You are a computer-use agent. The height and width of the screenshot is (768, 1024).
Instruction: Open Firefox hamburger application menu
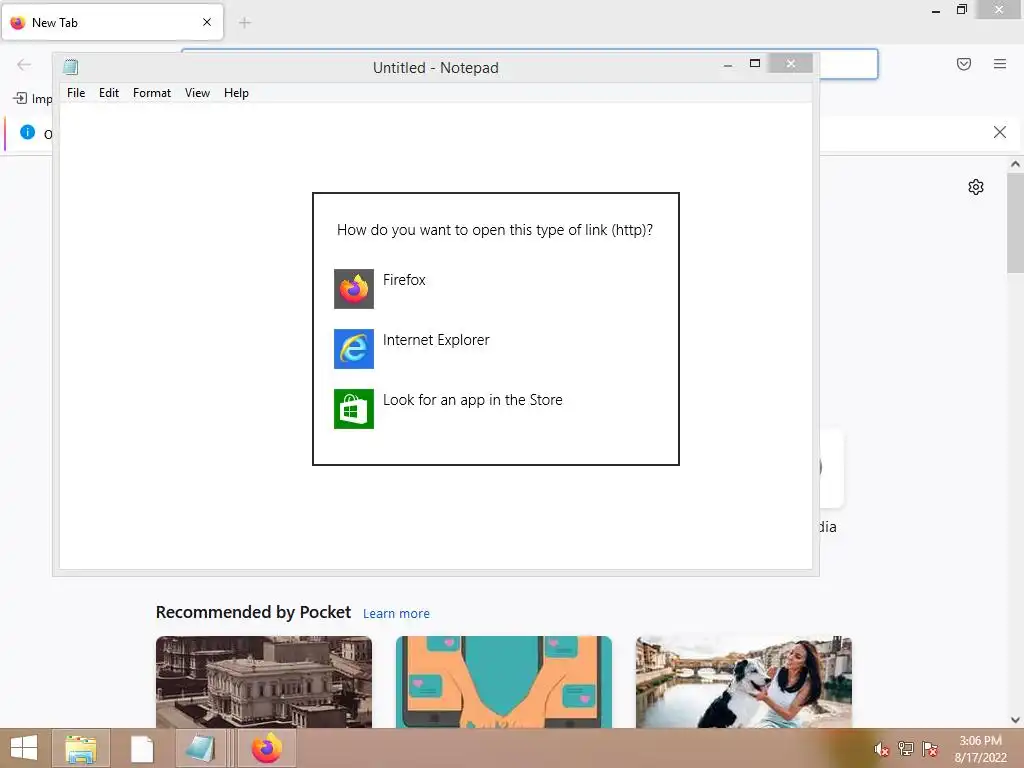point(999,64)
